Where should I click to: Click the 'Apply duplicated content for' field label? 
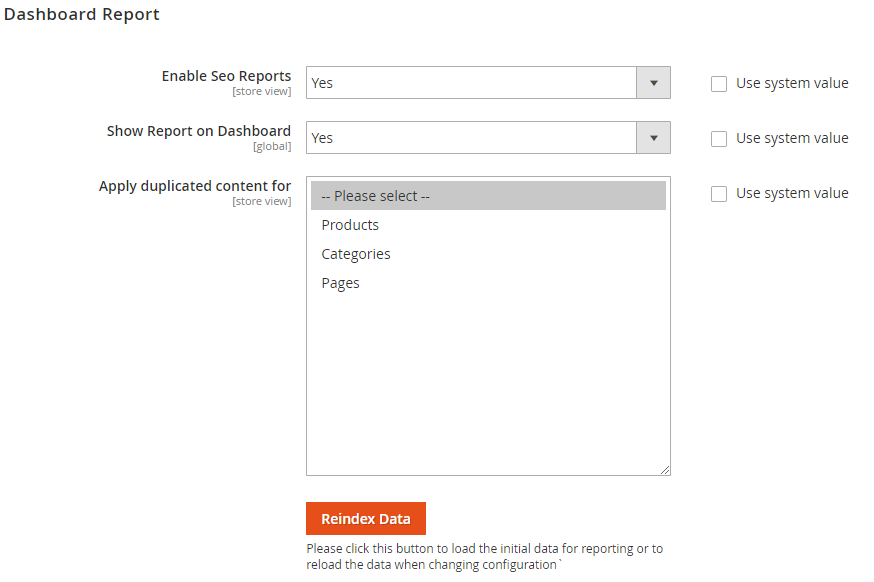coord(195,186)
